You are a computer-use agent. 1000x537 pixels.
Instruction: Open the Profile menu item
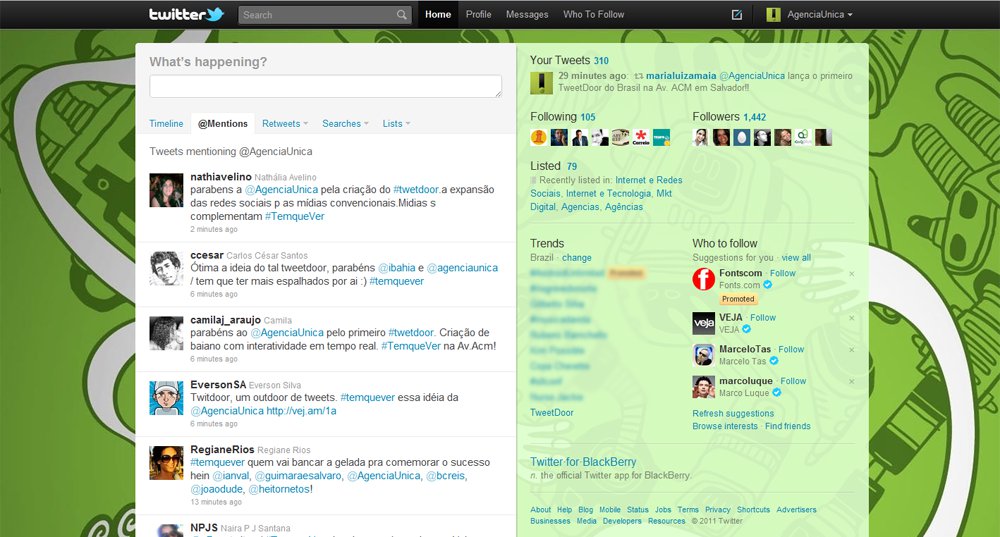click(x=478, y=15)
